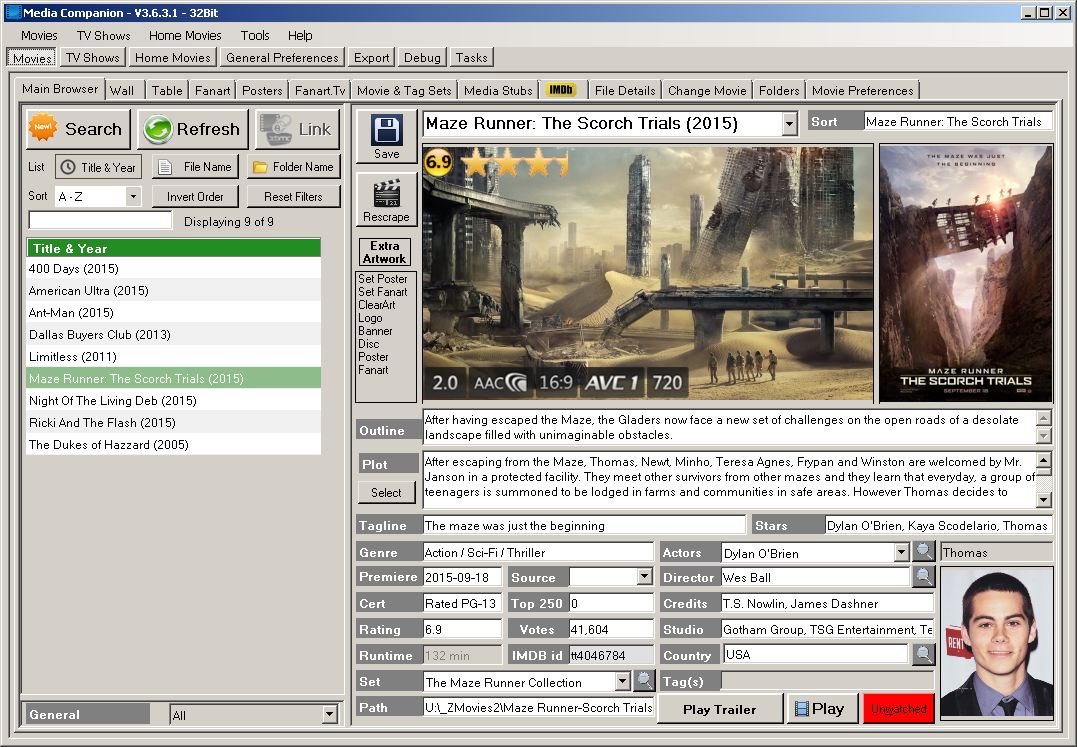Screen dimensions: 1077x747
Task: Click the Play Trailer button
Action: [x=719, y=709]
